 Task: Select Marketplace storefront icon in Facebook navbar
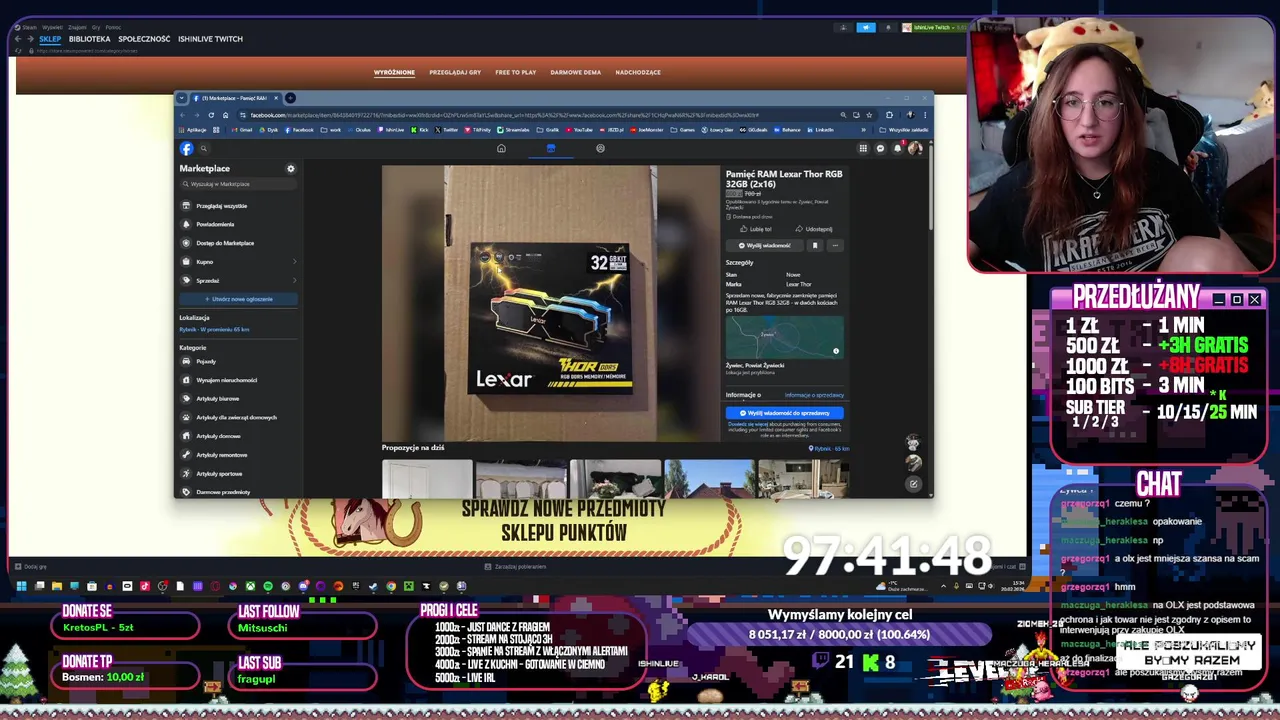pyautogui.click(x=550, y=148)
